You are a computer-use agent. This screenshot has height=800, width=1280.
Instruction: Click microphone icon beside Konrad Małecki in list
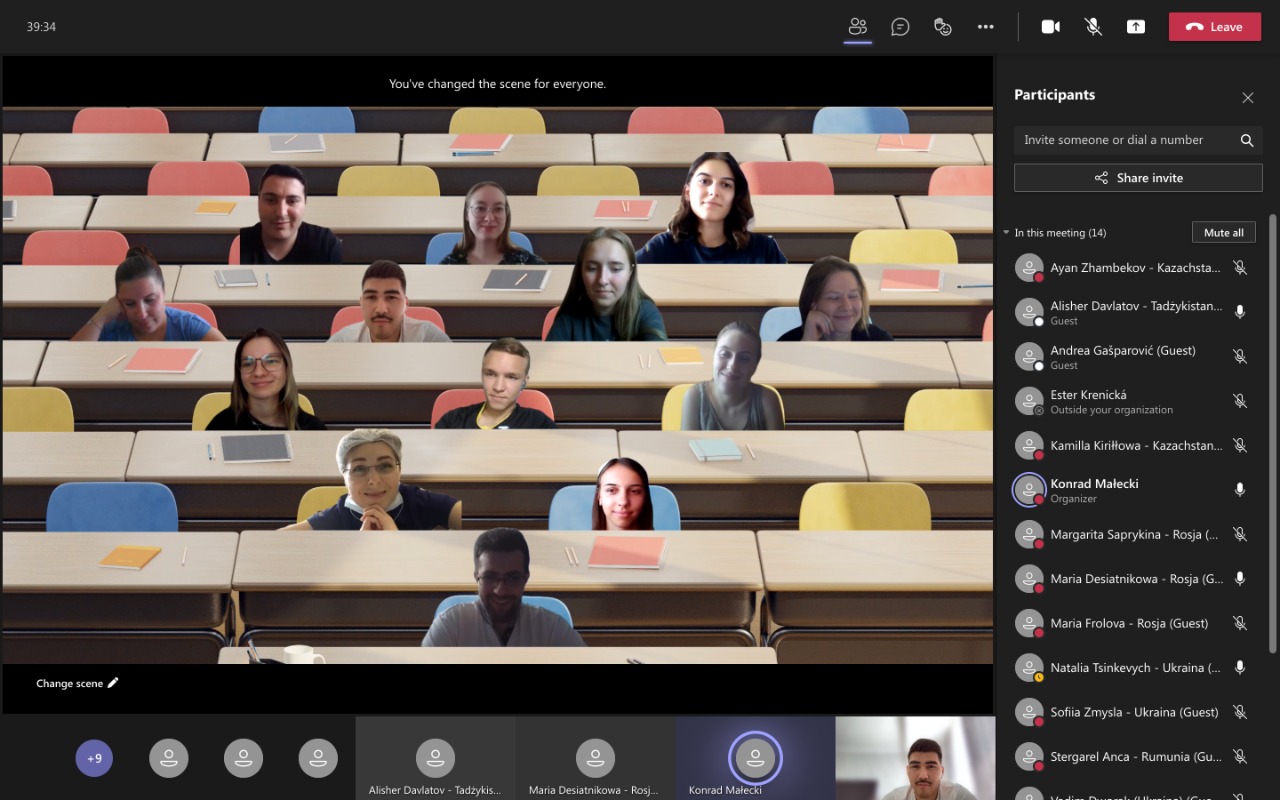1240,490
